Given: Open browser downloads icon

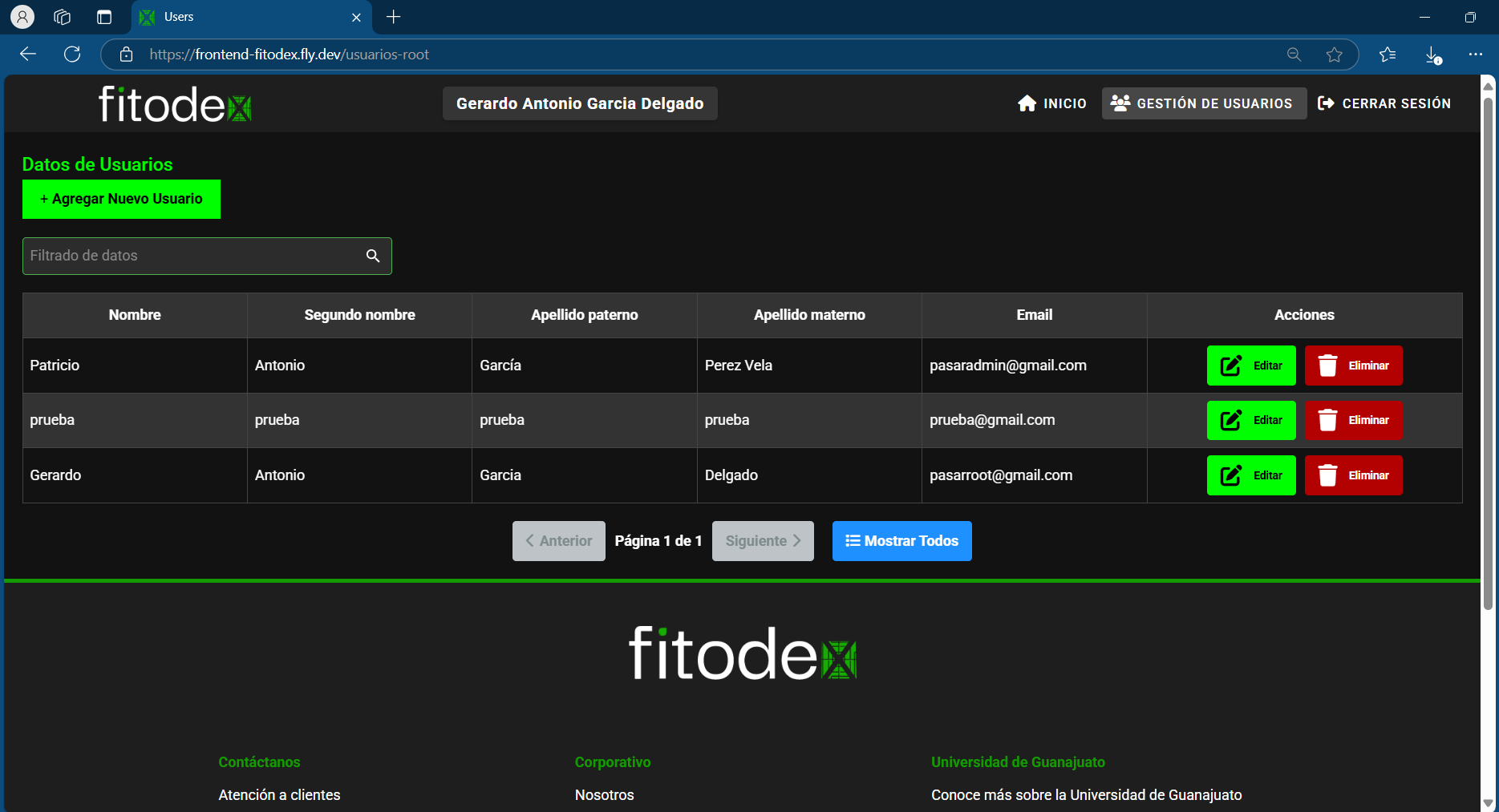Looking at the screenshot, I should (x=1433, y=55).
